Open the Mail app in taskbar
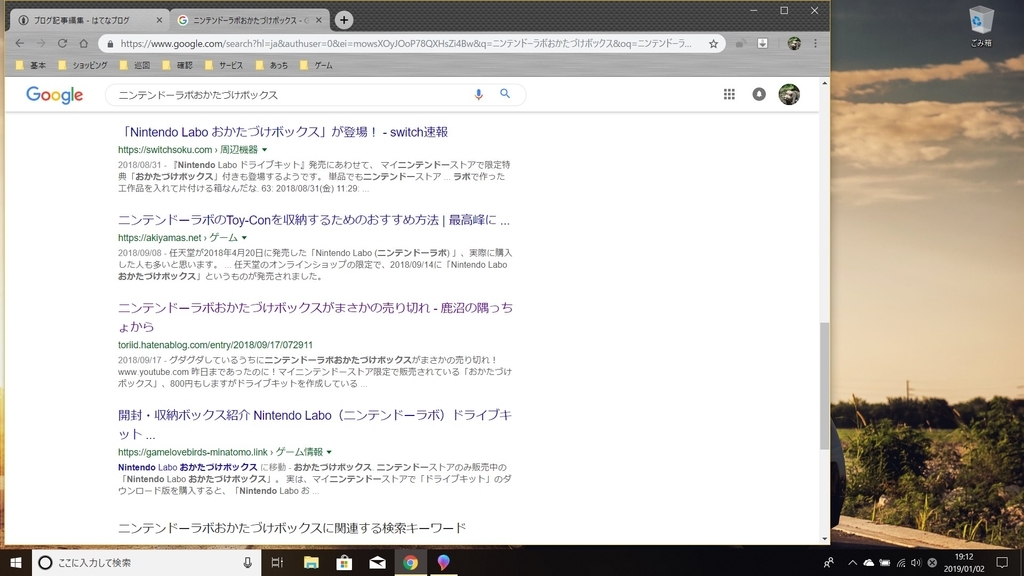 pos(377,562)
